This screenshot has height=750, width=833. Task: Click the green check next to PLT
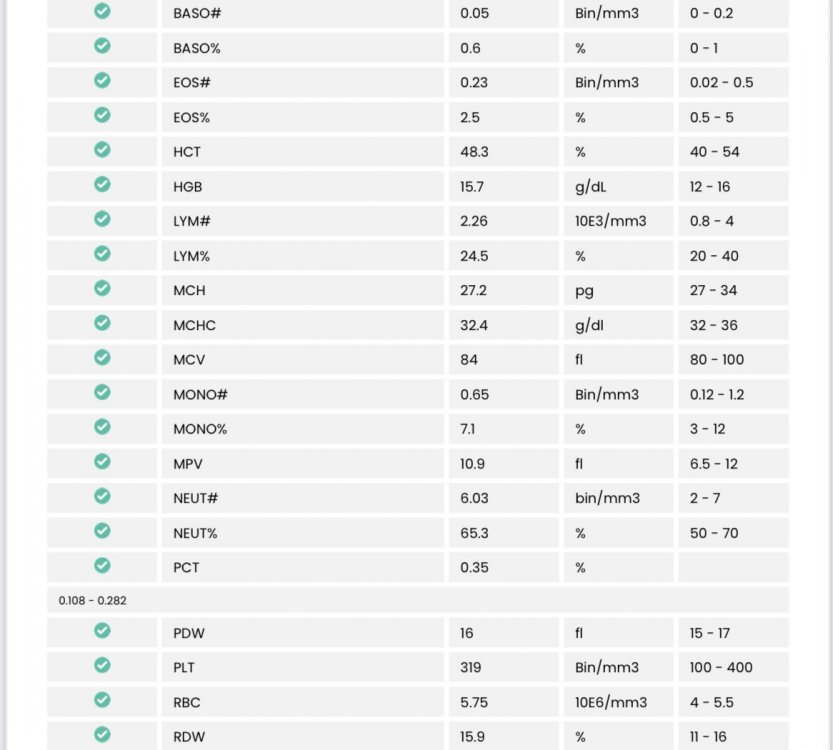click(102, 666)
